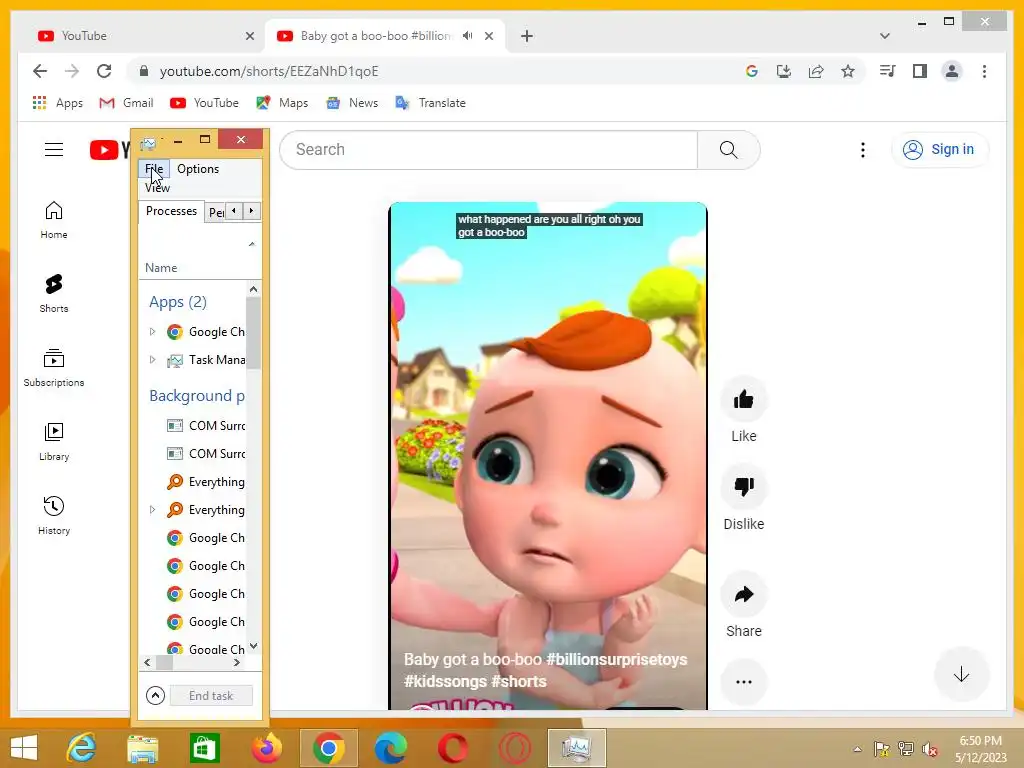Open the File menu in Task Manager

[154, 168]
